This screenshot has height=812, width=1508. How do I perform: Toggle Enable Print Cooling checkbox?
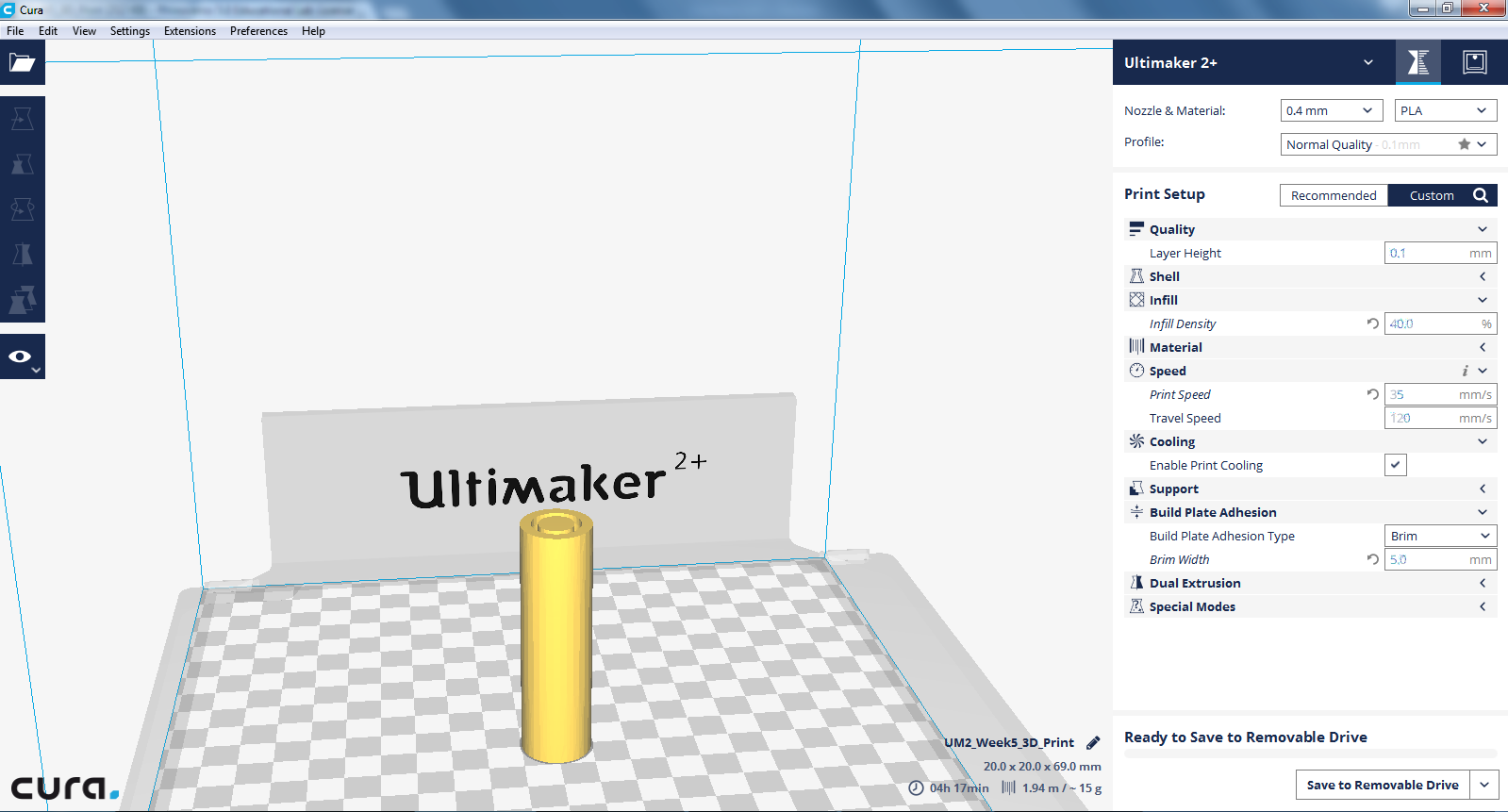1396,465
